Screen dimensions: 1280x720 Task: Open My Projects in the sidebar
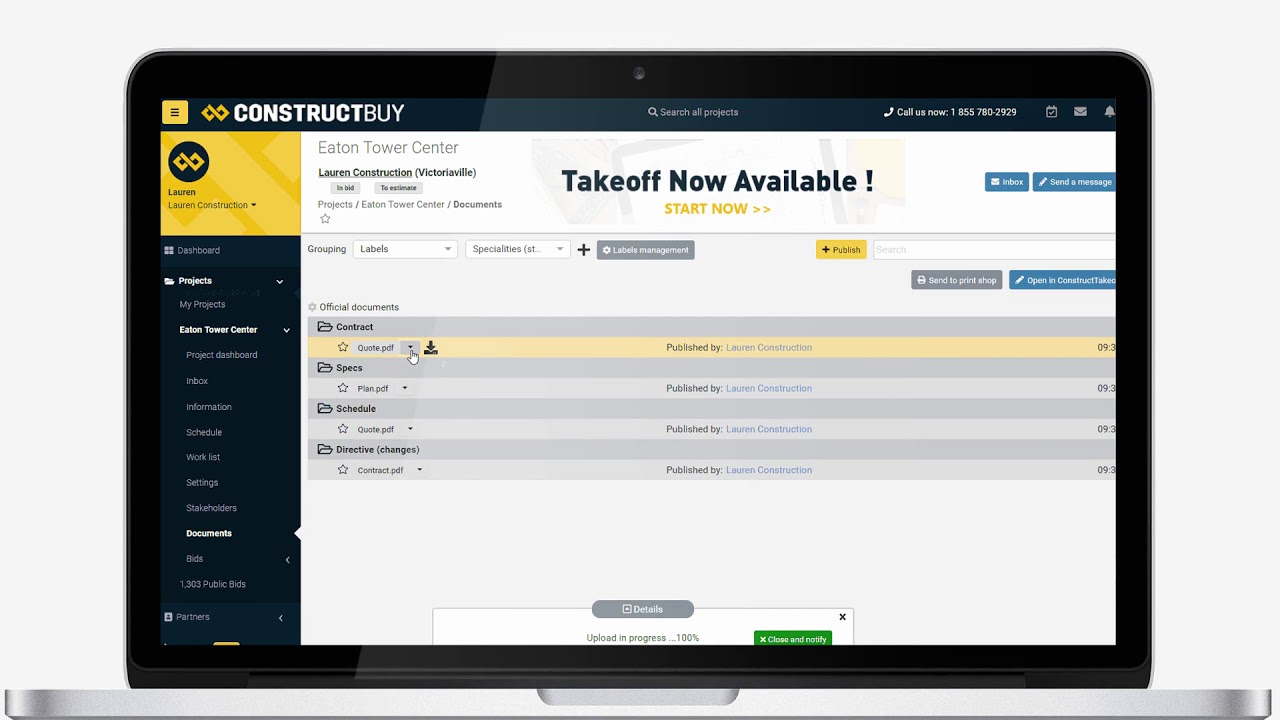point(202,304)
